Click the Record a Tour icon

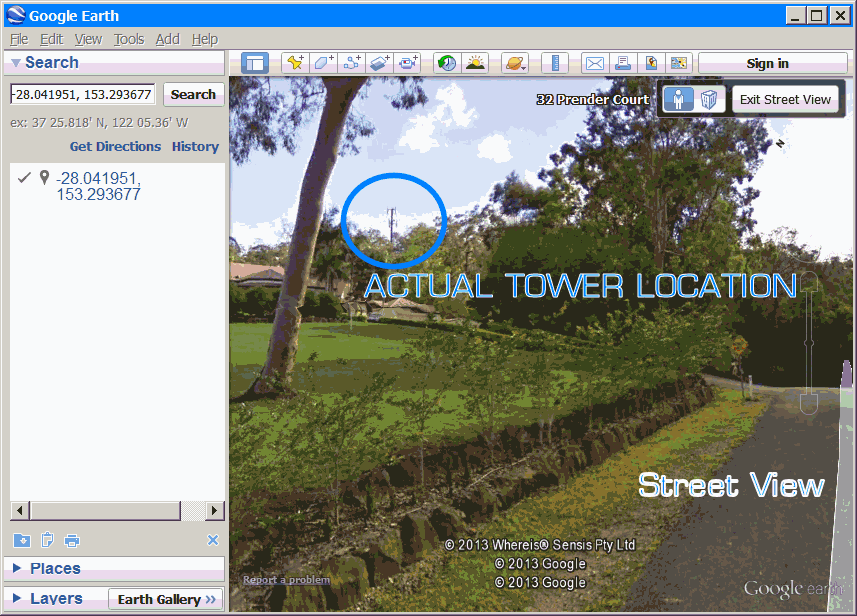[x=407, y=63]
